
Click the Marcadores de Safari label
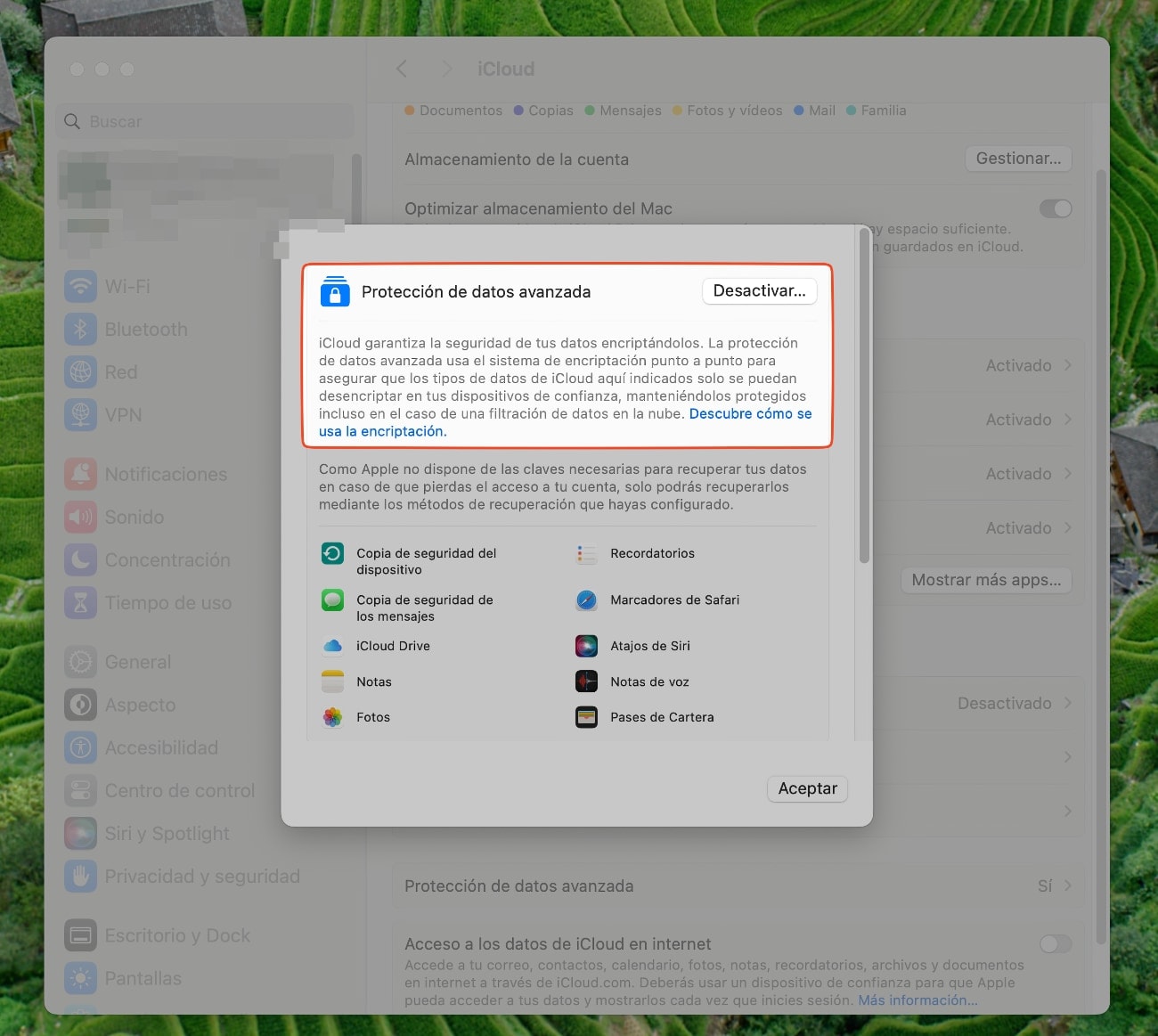point(675,600)
